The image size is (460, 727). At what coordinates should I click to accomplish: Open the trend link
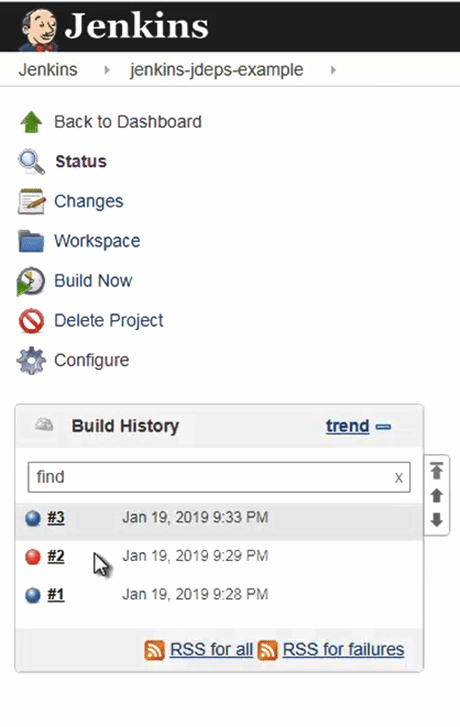(347, 426)
